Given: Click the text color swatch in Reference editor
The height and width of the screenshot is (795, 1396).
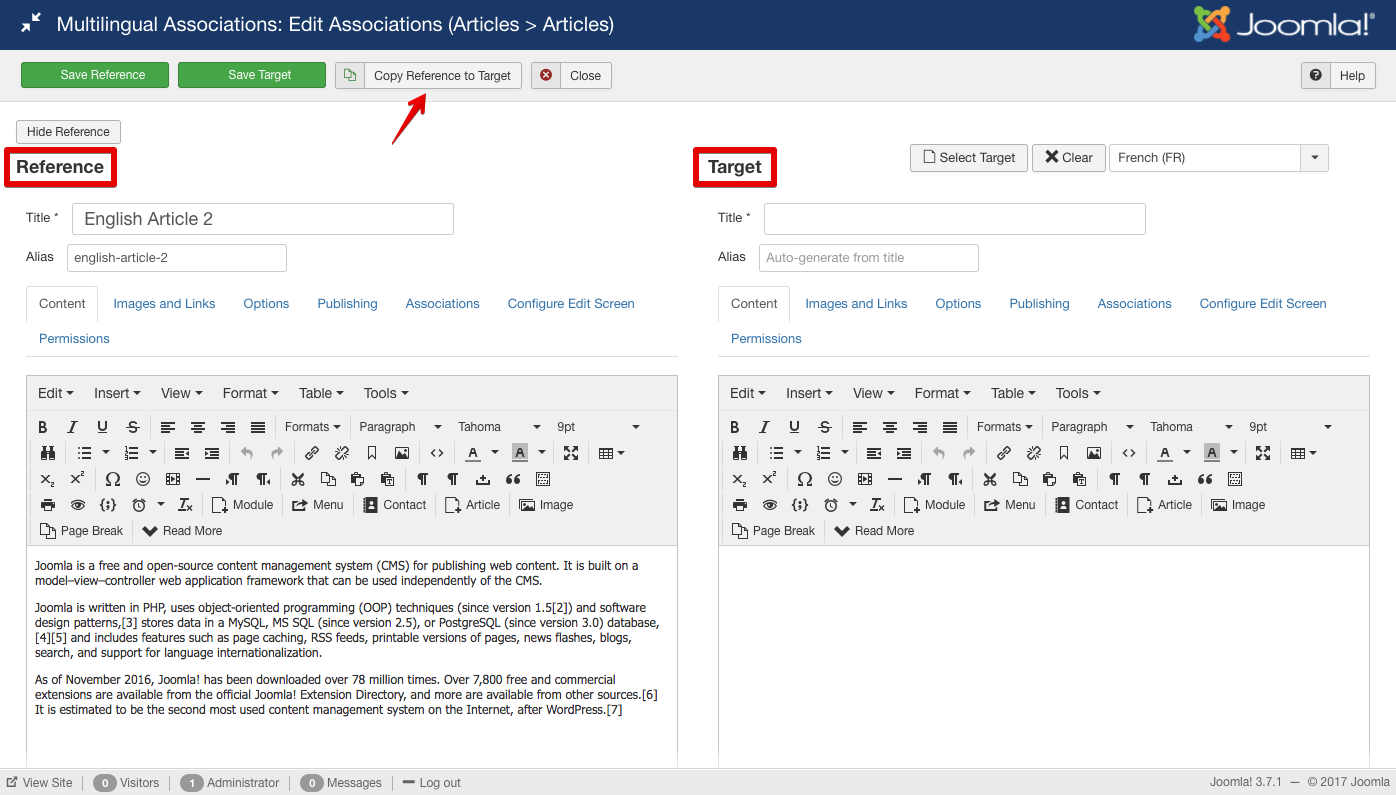Looking at the screenshot, I should click(x=472, y=453).
